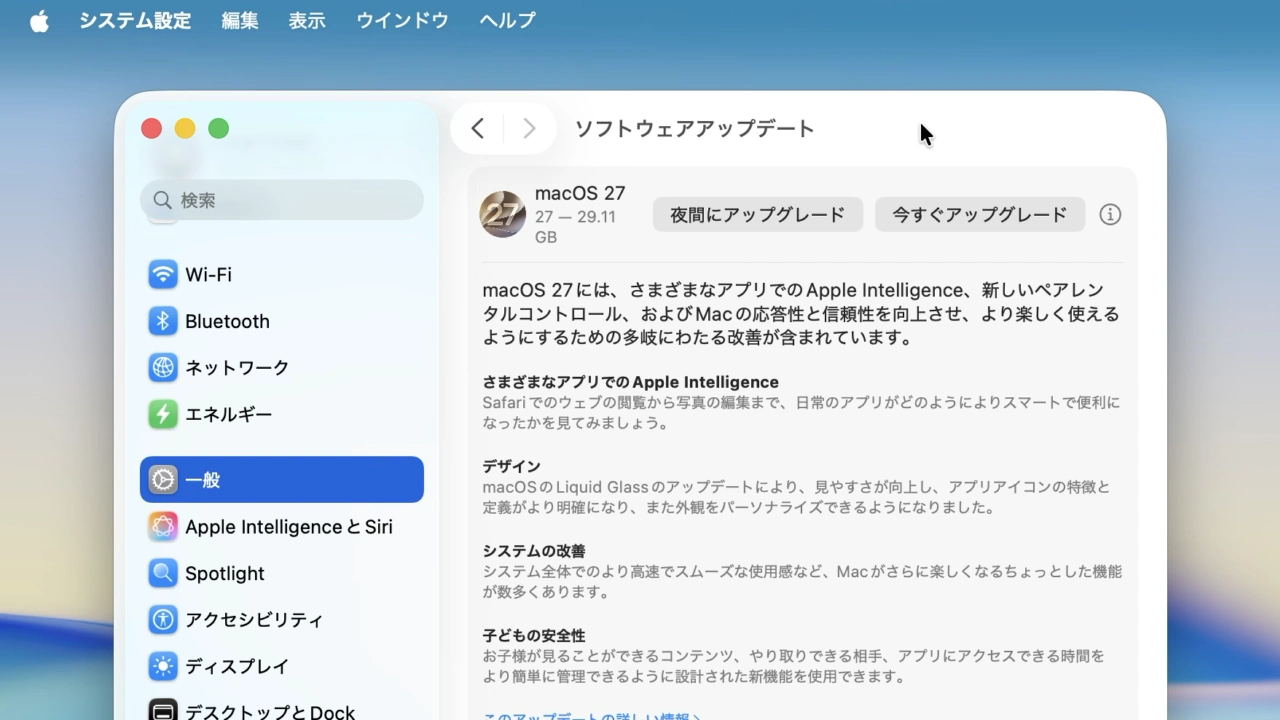Go back with the left chevron

tap(478, 128)
